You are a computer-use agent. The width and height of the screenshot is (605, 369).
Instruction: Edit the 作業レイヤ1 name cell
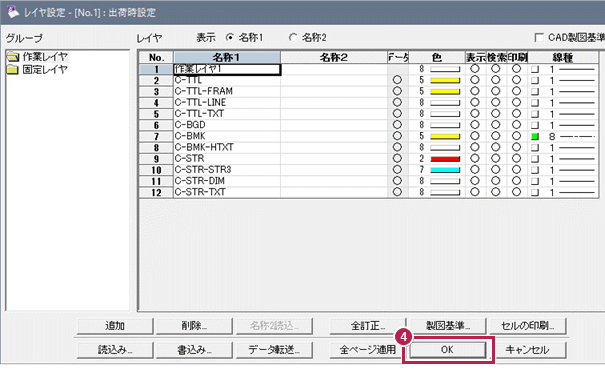click(227, 69)
